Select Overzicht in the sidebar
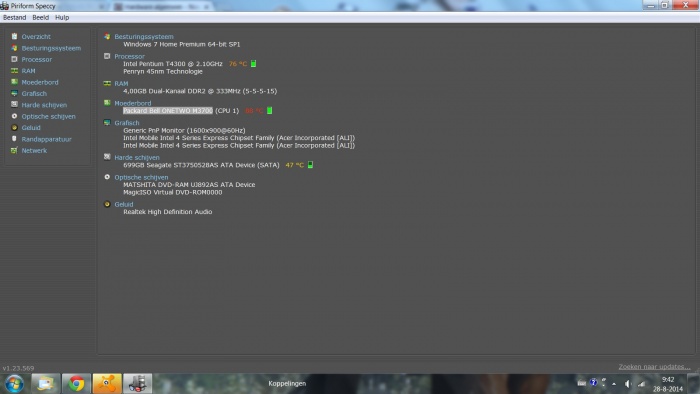Image resolution: width=700 pixels, height=394 pixels. [36, 37]
